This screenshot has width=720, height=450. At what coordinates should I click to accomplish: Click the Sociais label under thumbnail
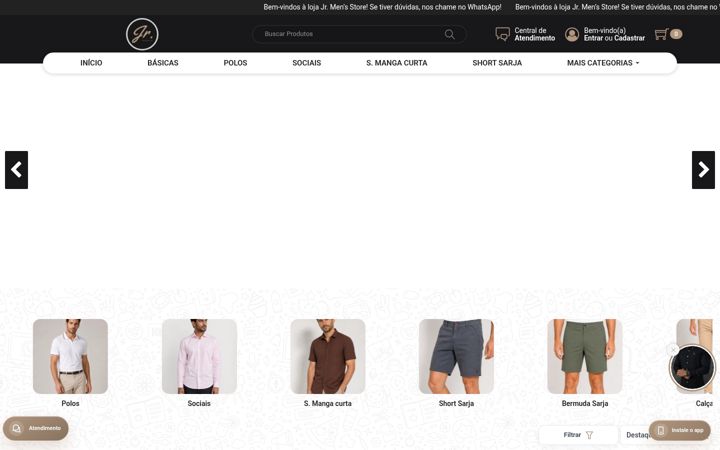pyautogui.click(x=199, y=404)
